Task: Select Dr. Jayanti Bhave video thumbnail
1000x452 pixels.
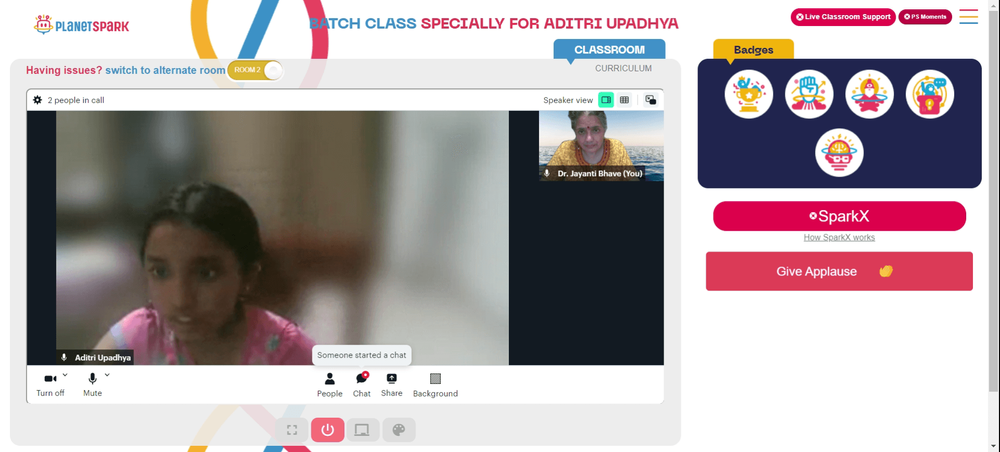Action: pyautogui.click(x=601, y=146)
